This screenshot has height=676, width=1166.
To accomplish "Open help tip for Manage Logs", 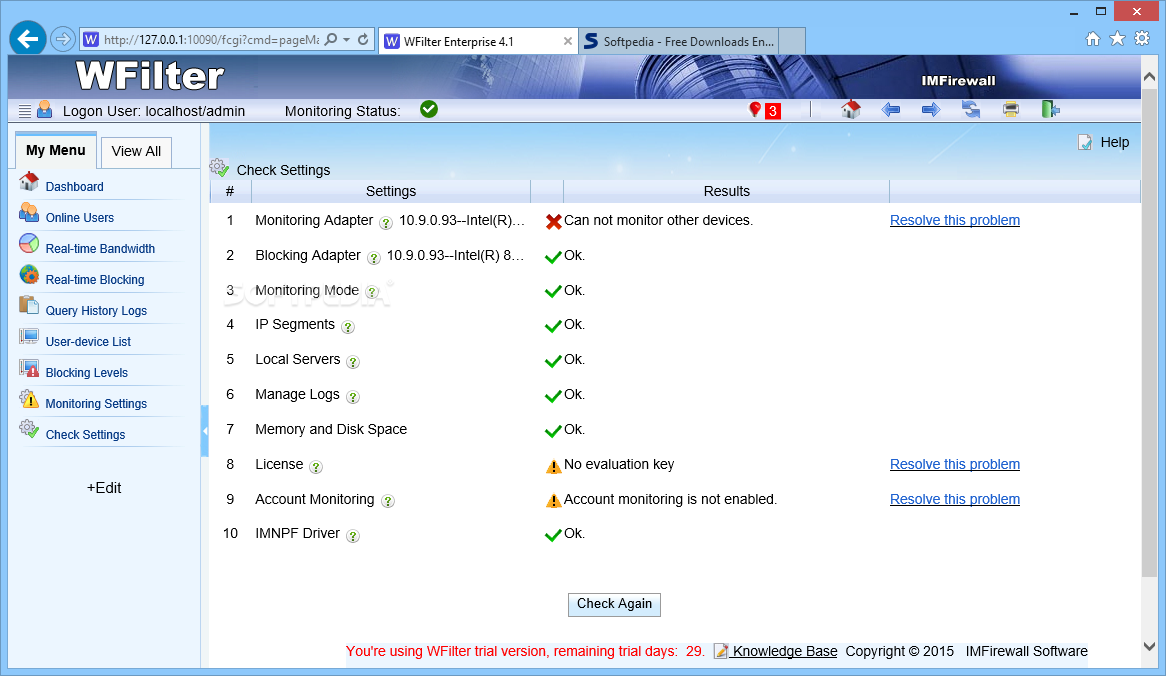I will [x=353, y=396].
